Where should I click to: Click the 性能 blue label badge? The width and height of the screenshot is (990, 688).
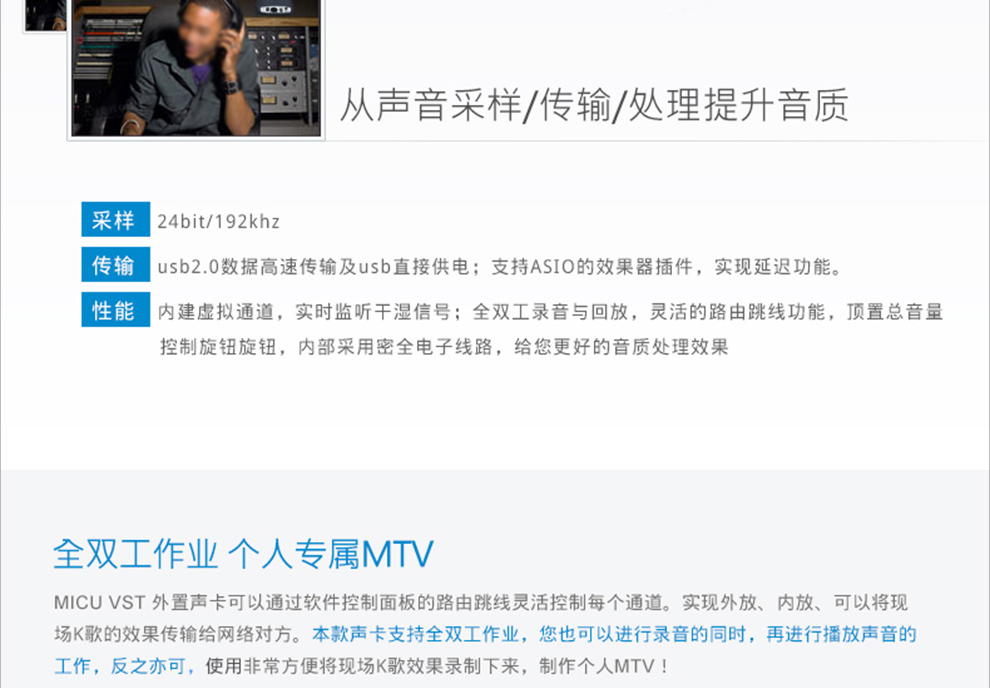[116, 310]
